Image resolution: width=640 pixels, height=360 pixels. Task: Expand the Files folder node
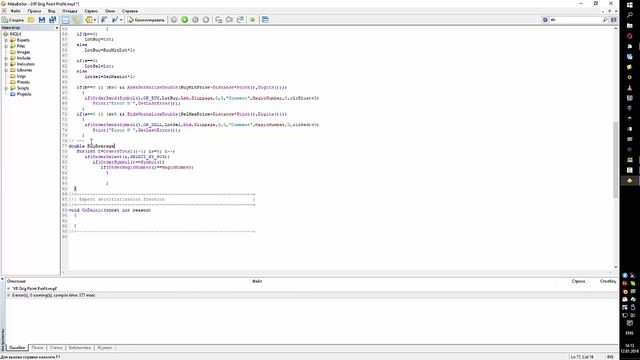pyautogui.click(x=6, y=46)
